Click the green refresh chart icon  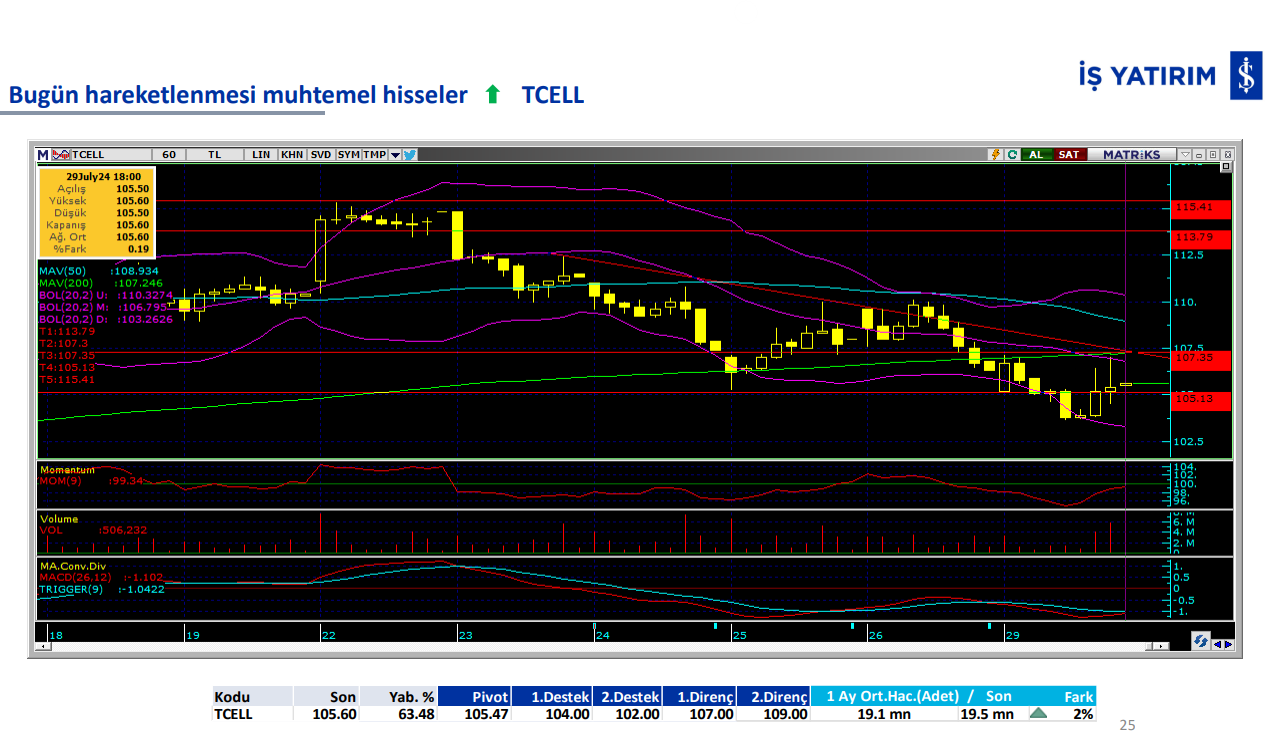tap(1013, 155)
